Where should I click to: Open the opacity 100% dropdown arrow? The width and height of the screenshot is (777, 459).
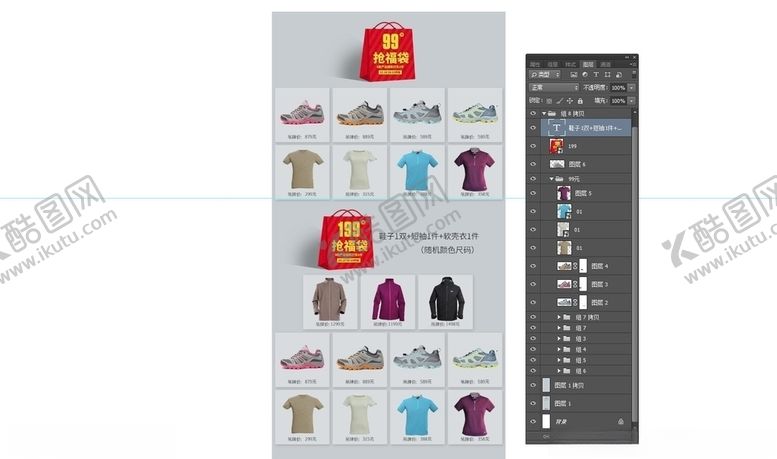coord(629,87)
